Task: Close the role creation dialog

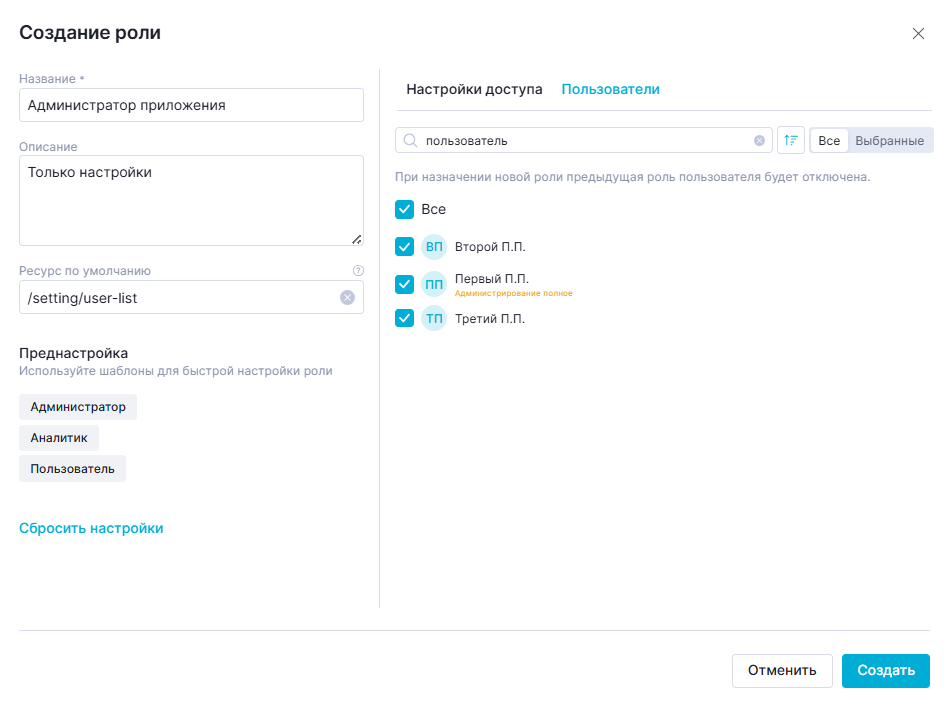Action: point(918,34)
